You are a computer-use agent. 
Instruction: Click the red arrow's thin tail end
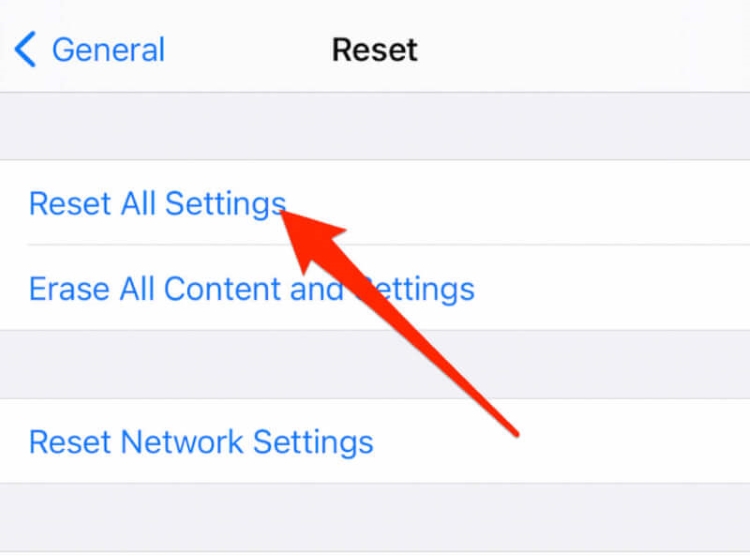[x=515, y=433]
